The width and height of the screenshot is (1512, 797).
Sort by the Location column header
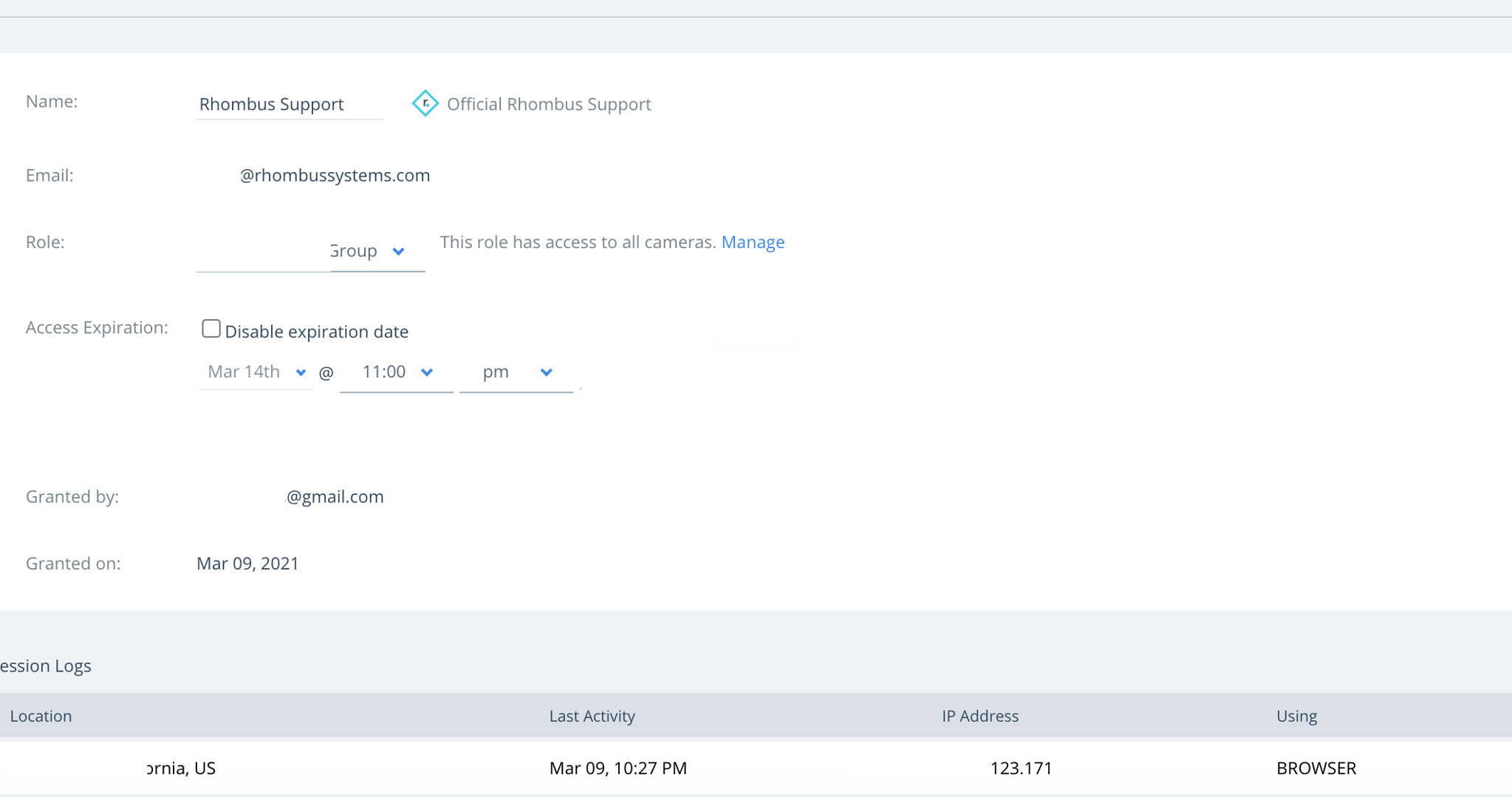pos(41,716)
